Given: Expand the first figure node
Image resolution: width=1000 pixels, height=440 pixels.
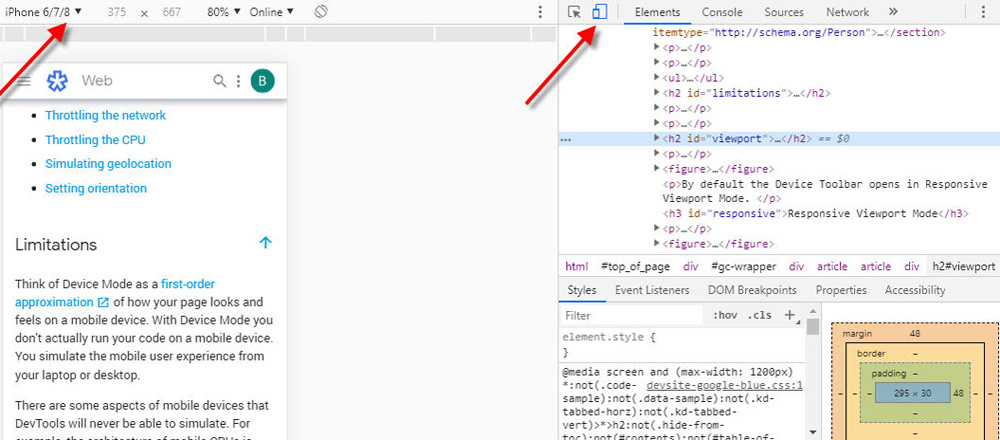Looking at the screenshot, I should (x=658, y=169).
